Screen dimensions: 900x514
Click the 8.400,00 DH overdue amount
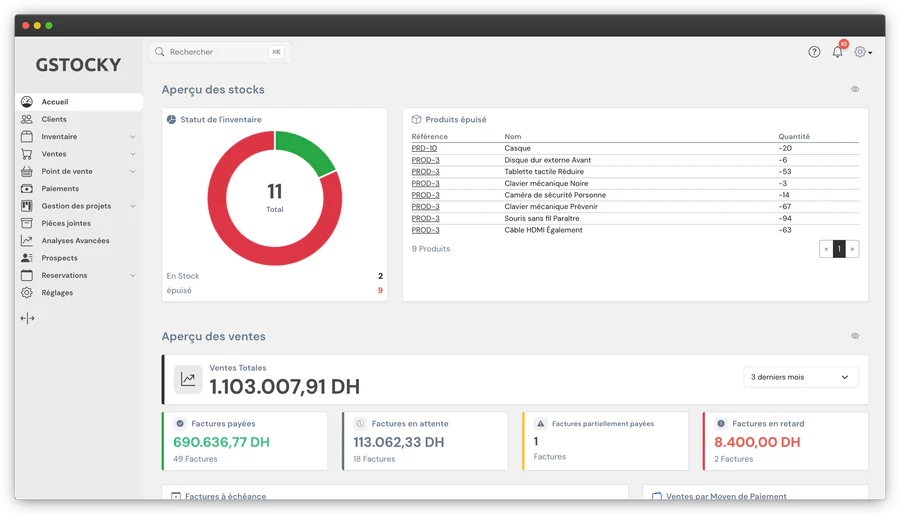pyautogui.click(x=757, y=442)
